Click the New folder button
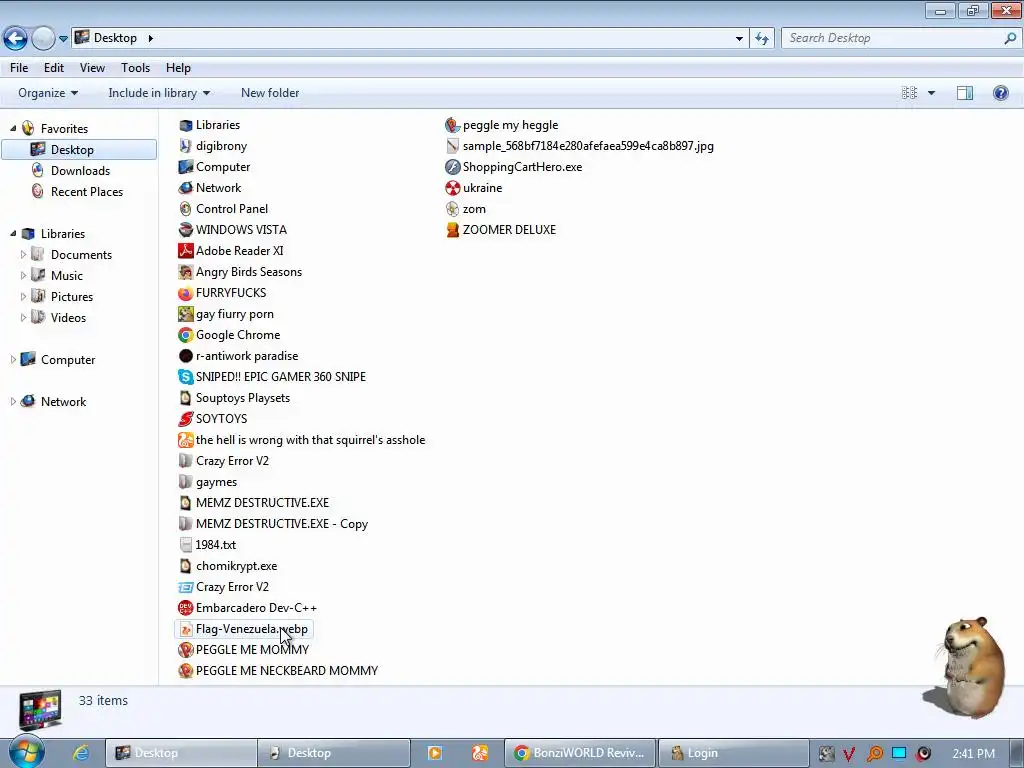The image size is (1024, 768). coord(270,93)
